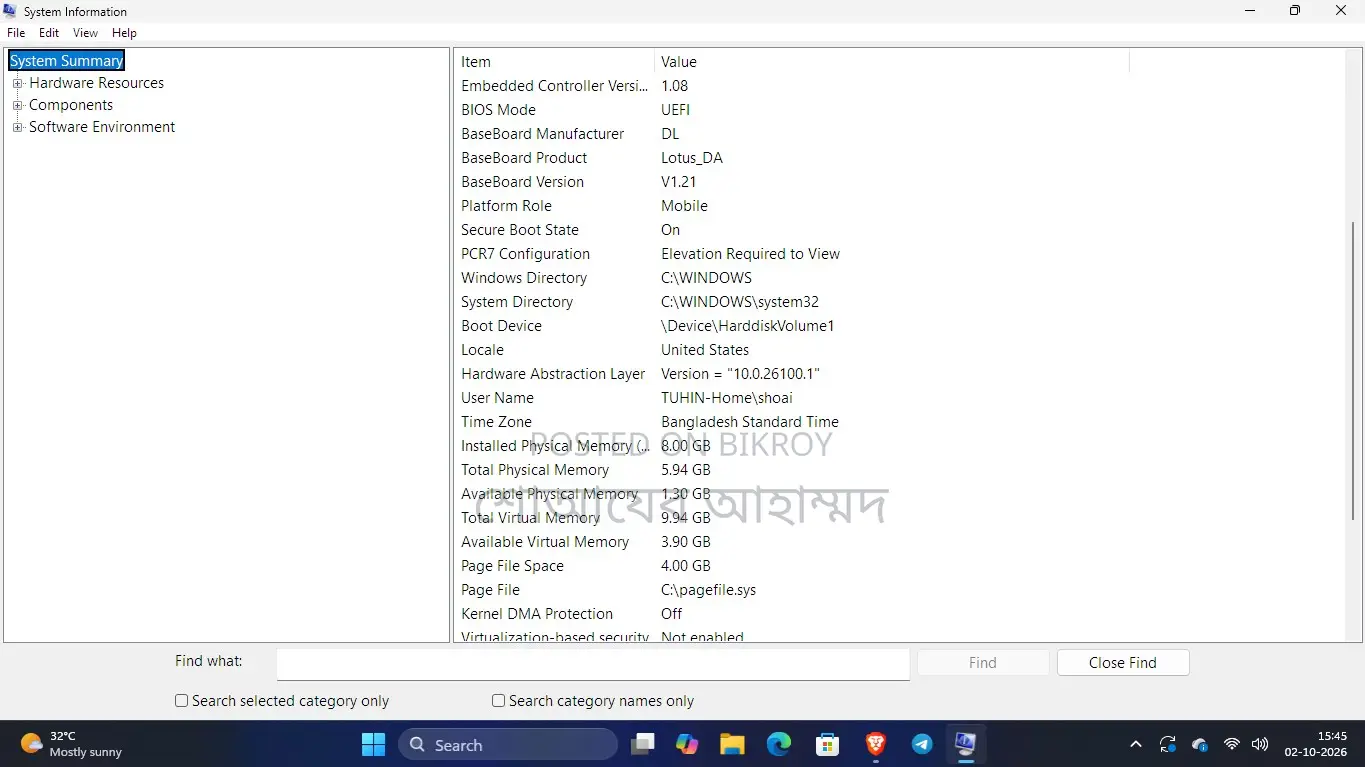Screen dimensions: 1365x767
Task: Open weather widget showing 32°C
Action: click(x=71, y=744)
